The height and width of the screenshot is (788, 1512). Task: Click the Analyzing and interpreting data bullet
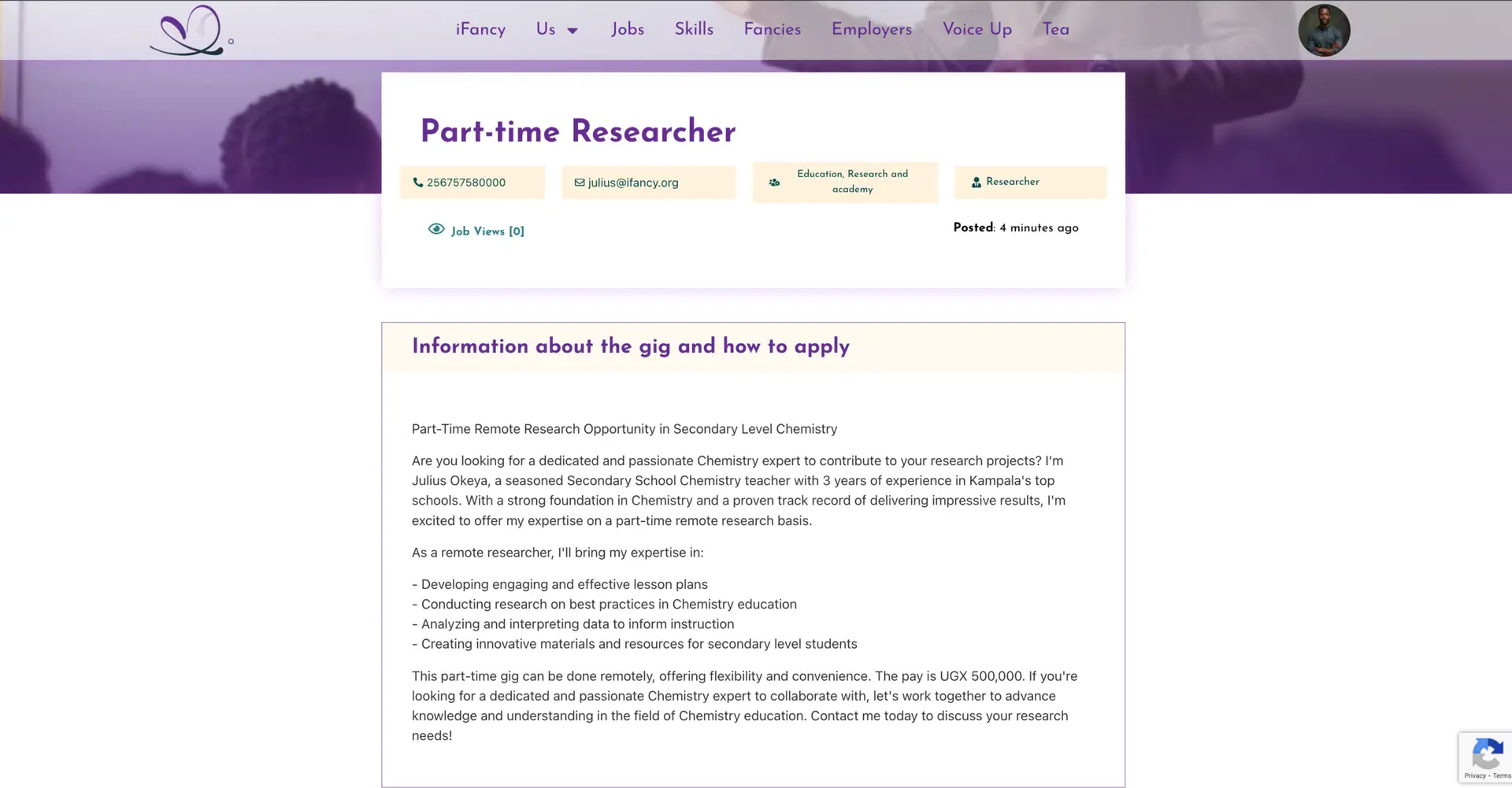point(573,624)
